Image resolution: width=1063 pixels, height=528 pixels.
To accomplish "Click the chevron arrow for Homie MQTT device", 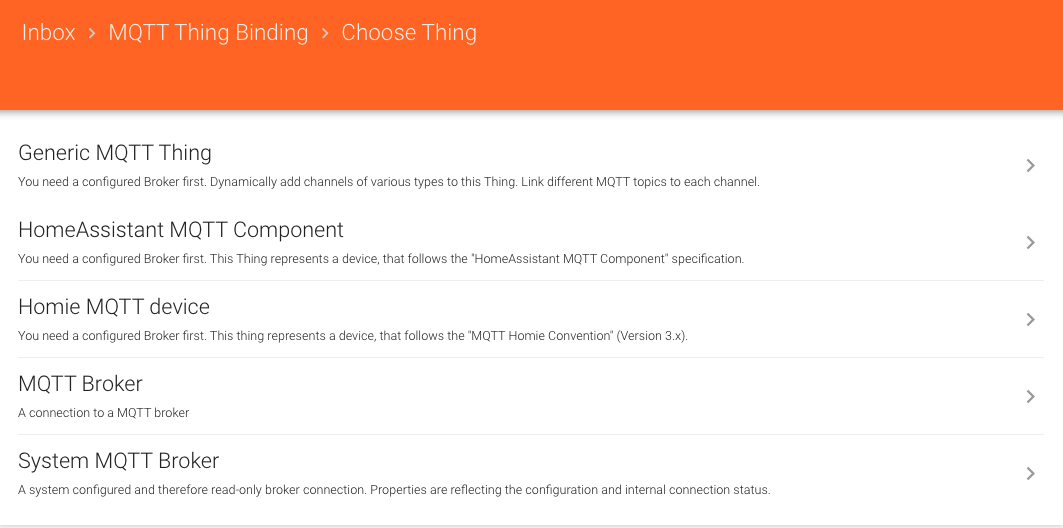I will coord(1030,320).
